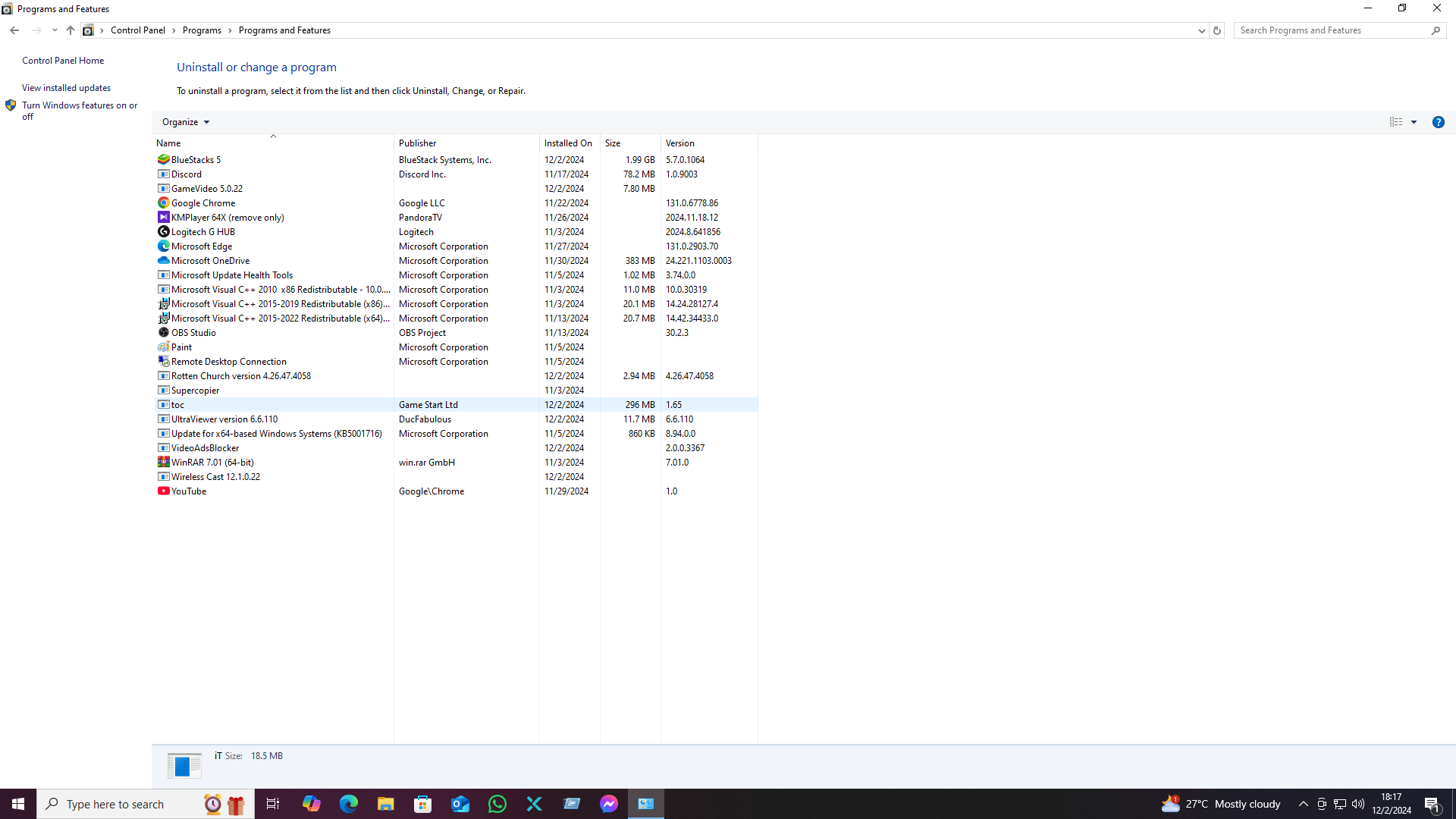
Task: Sort the list by the Publisher column
Action: (x=418, y=143)
